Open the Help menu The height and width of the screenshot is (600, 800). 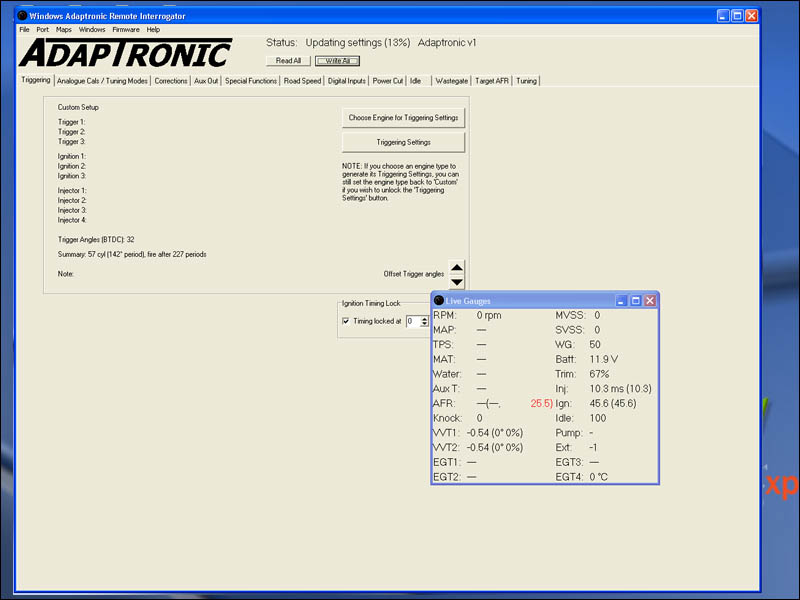(x=153, y=30)
